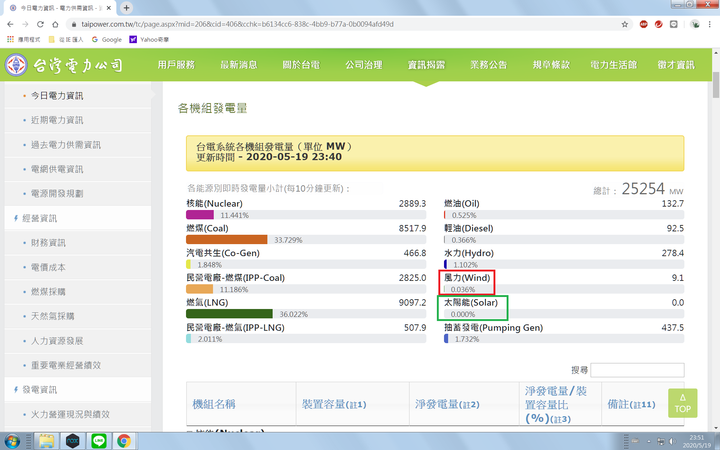The image size is (720, 450).
Task: Select 火力營運現況與績效 in the sidebar
Action: point(70,414)
